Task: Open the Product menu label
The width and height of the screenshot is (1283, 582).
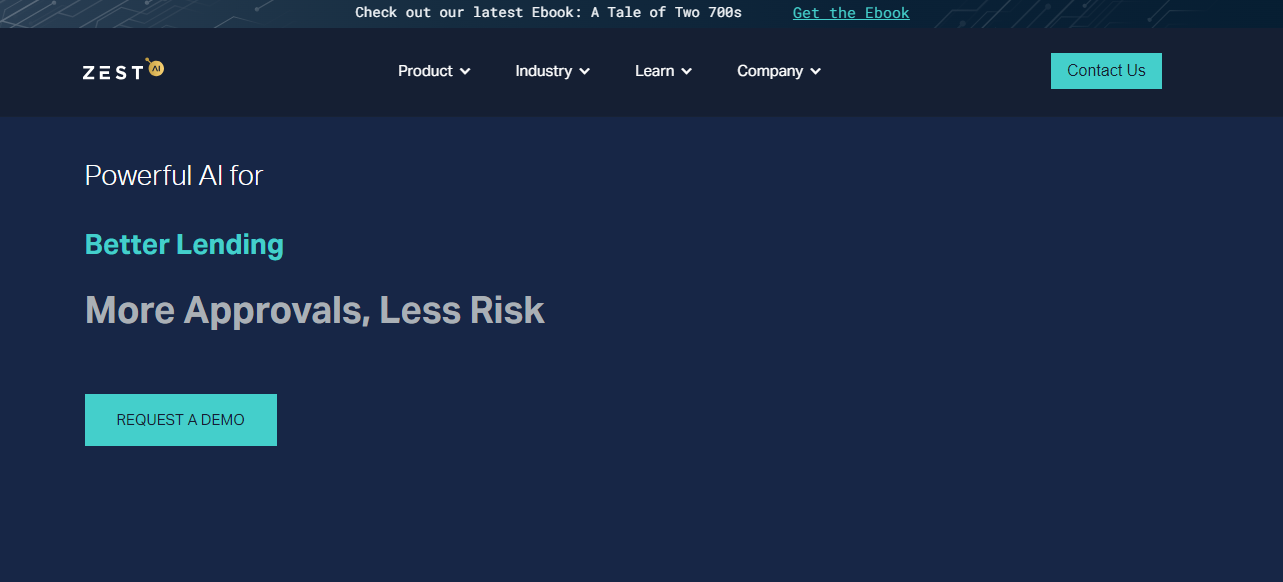Action: [425, 71]
